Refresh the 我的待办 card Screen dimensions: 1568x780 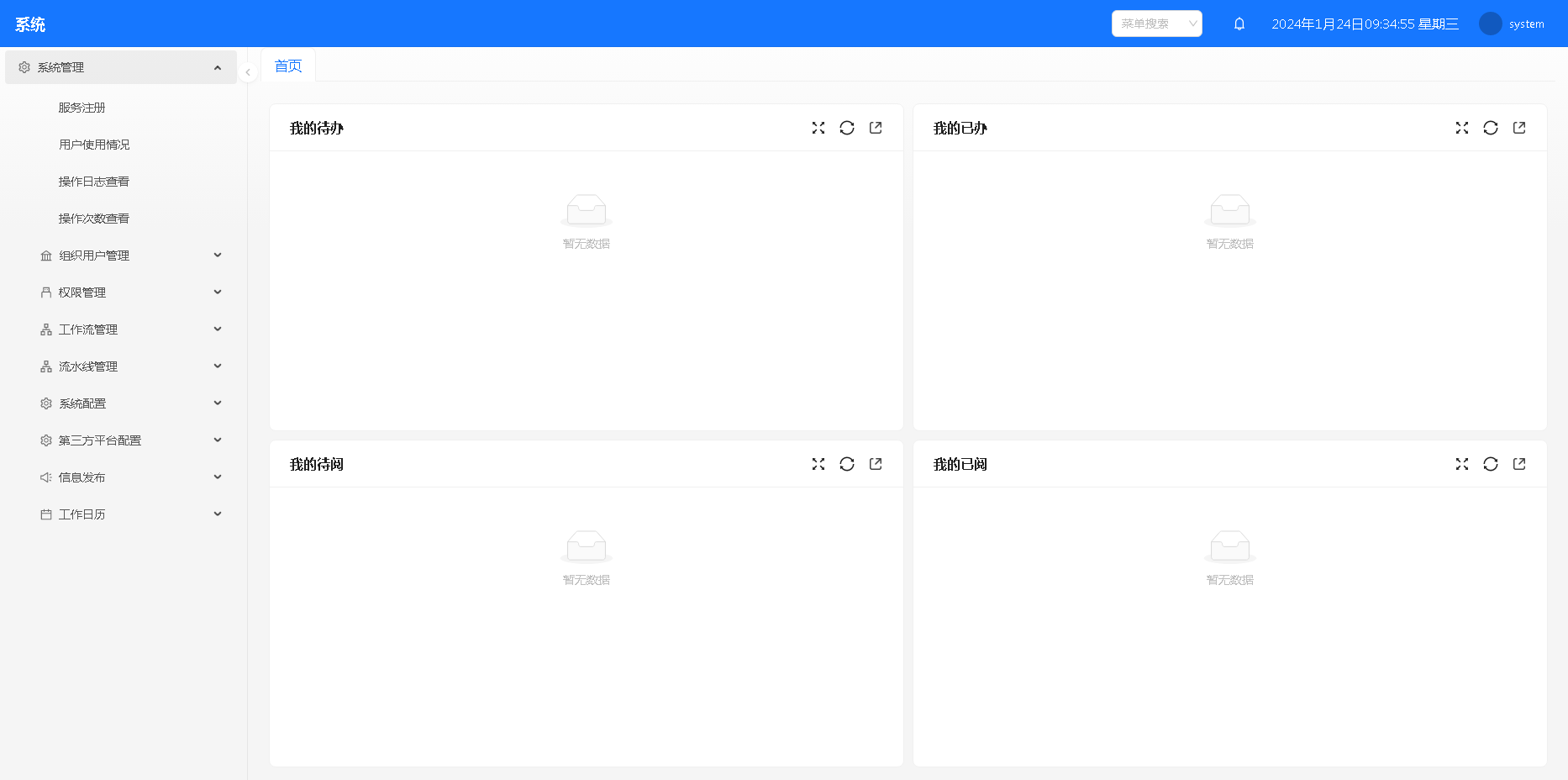847,128
